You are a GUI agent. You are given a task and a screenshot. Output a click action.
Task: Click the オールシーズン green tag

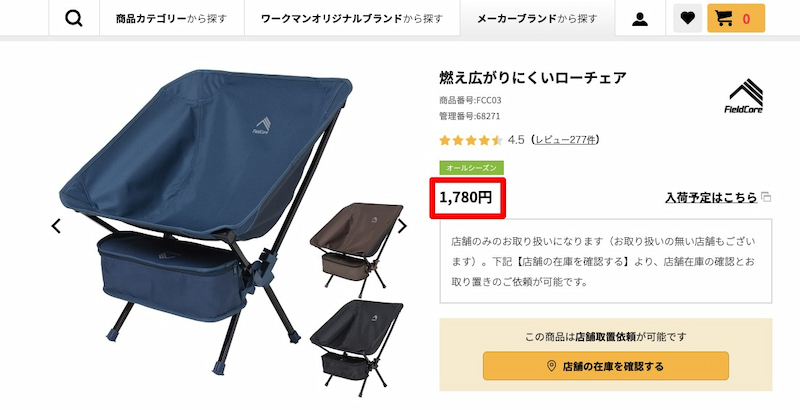point(471,168)
